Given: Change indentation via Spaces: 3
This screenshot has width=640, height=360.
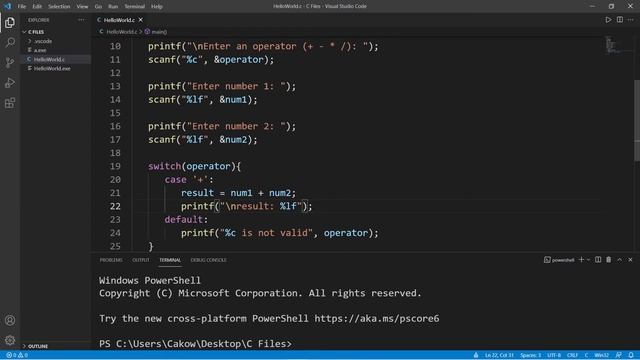Looking at the screenshot, I should 530,355.
